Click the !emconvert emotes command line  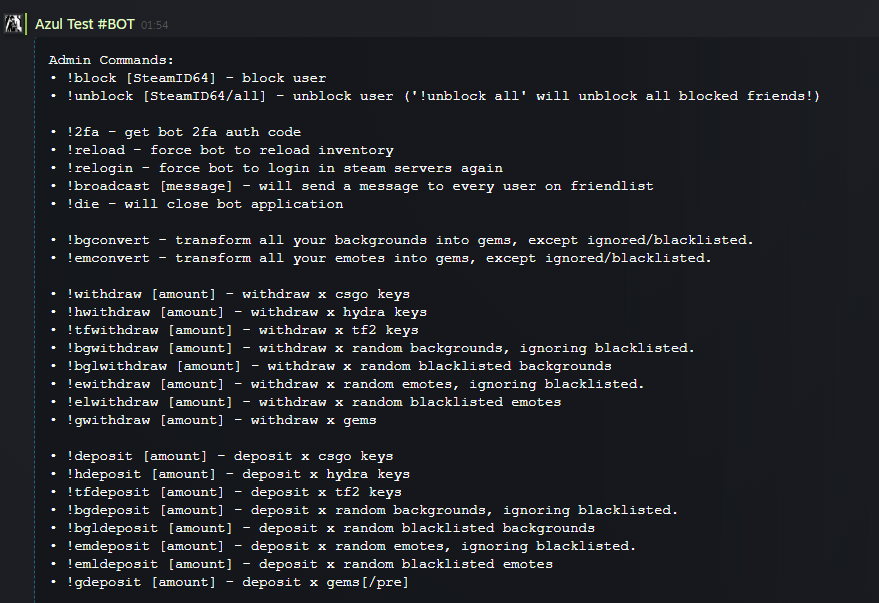point(380,258)
